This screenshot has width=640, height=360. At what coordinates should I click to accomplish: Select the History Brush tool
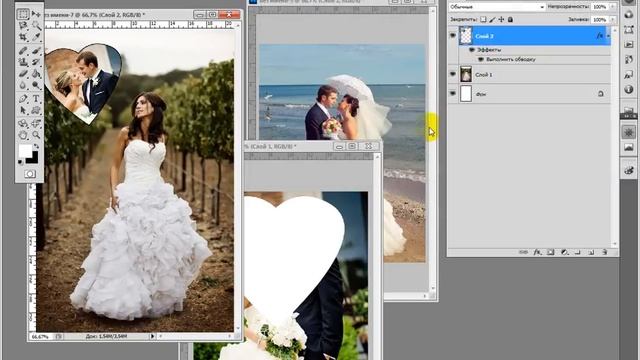coord(36,62)
